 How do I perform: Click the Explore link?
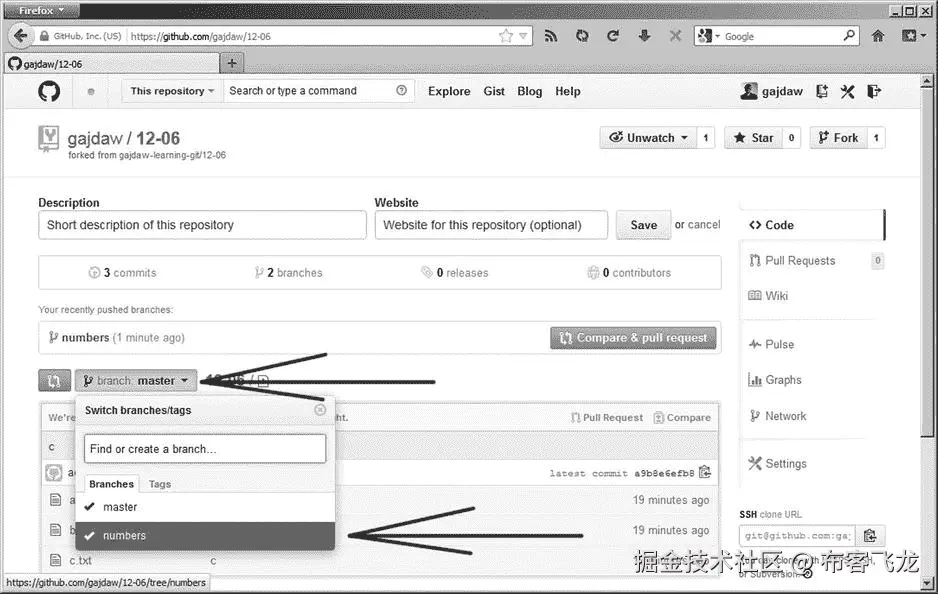[449, 91]
